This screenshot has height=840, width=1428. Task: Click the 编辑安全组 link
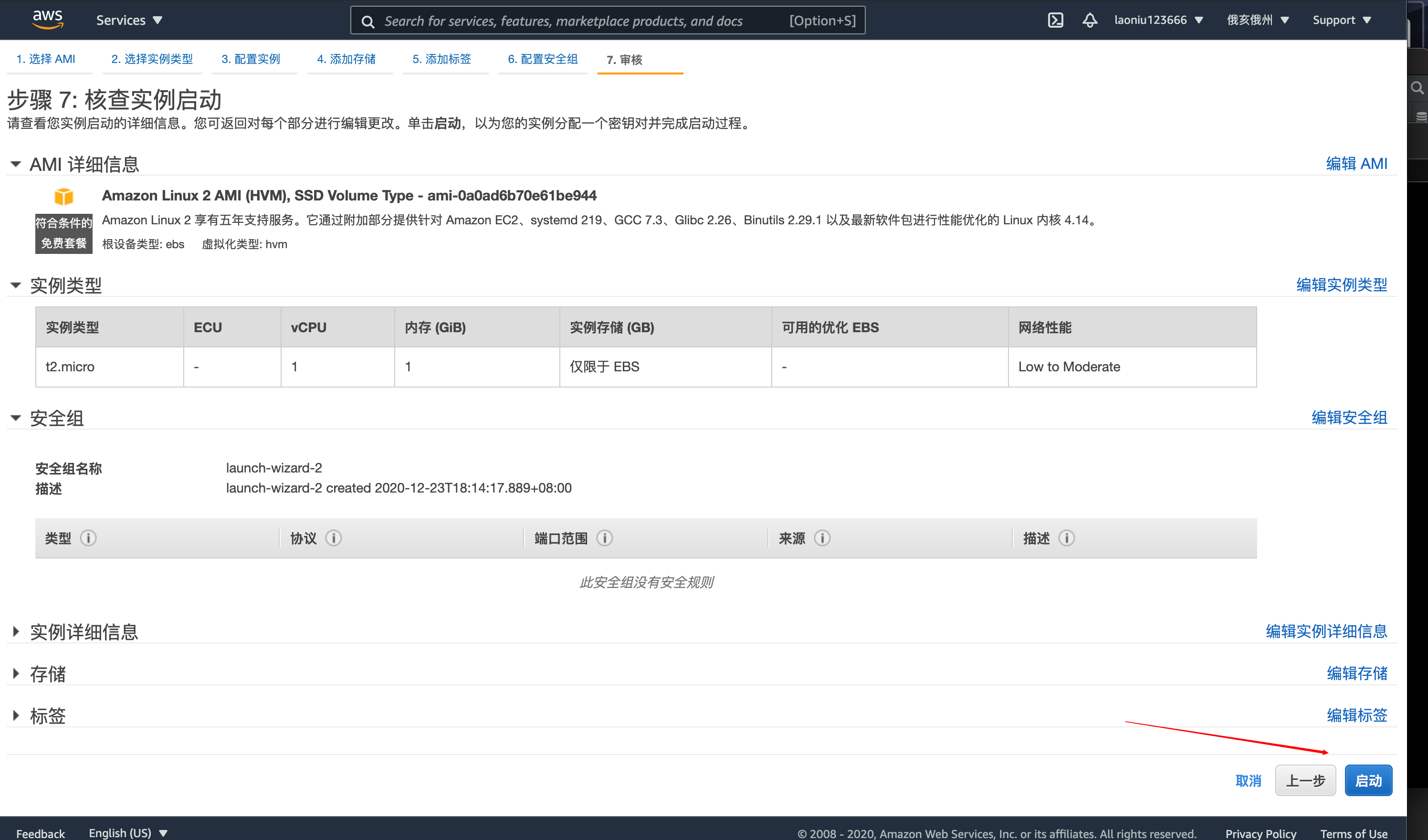click(x=1349, y=417)
